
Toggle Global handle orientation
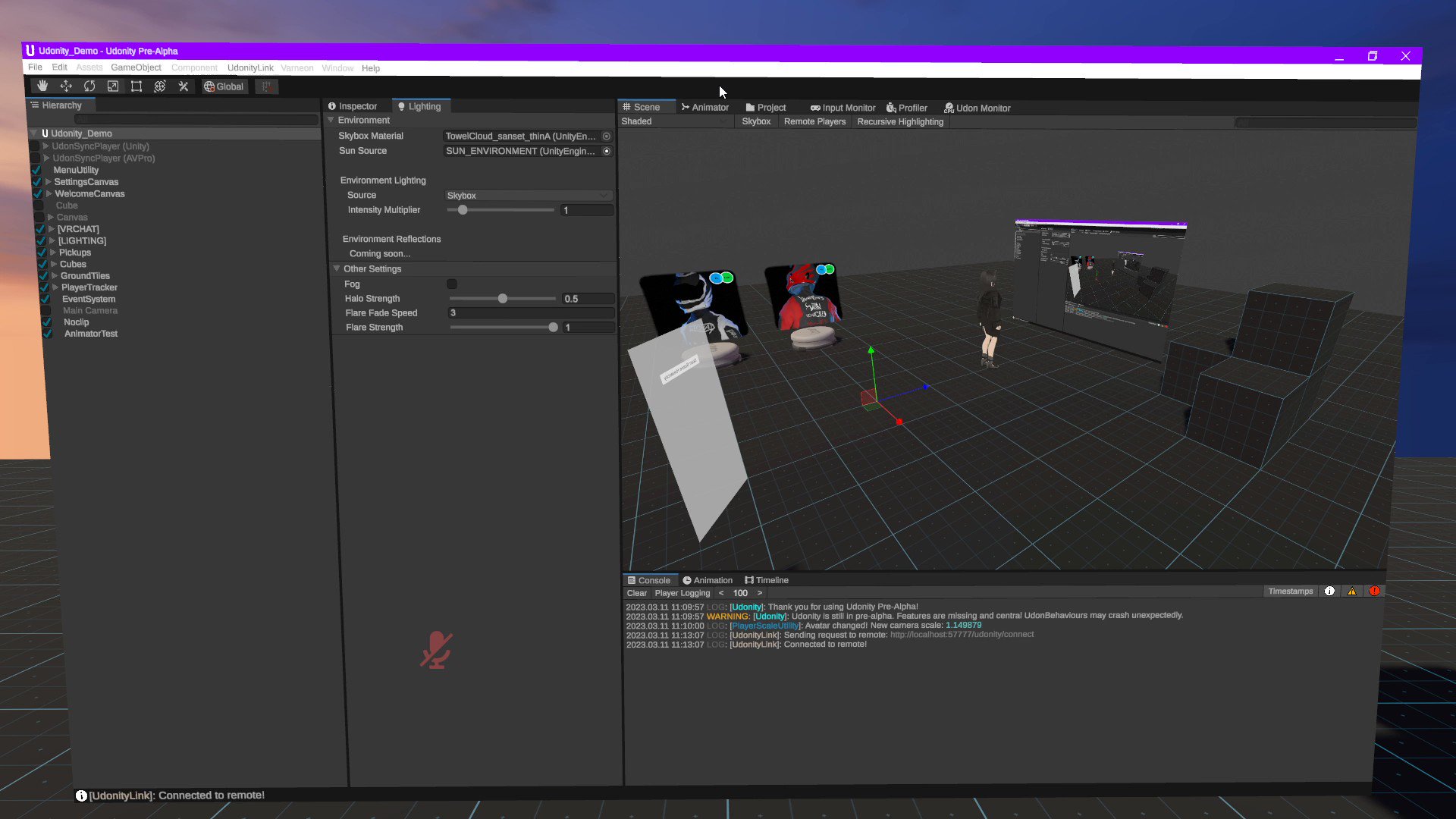coord(224,86)
